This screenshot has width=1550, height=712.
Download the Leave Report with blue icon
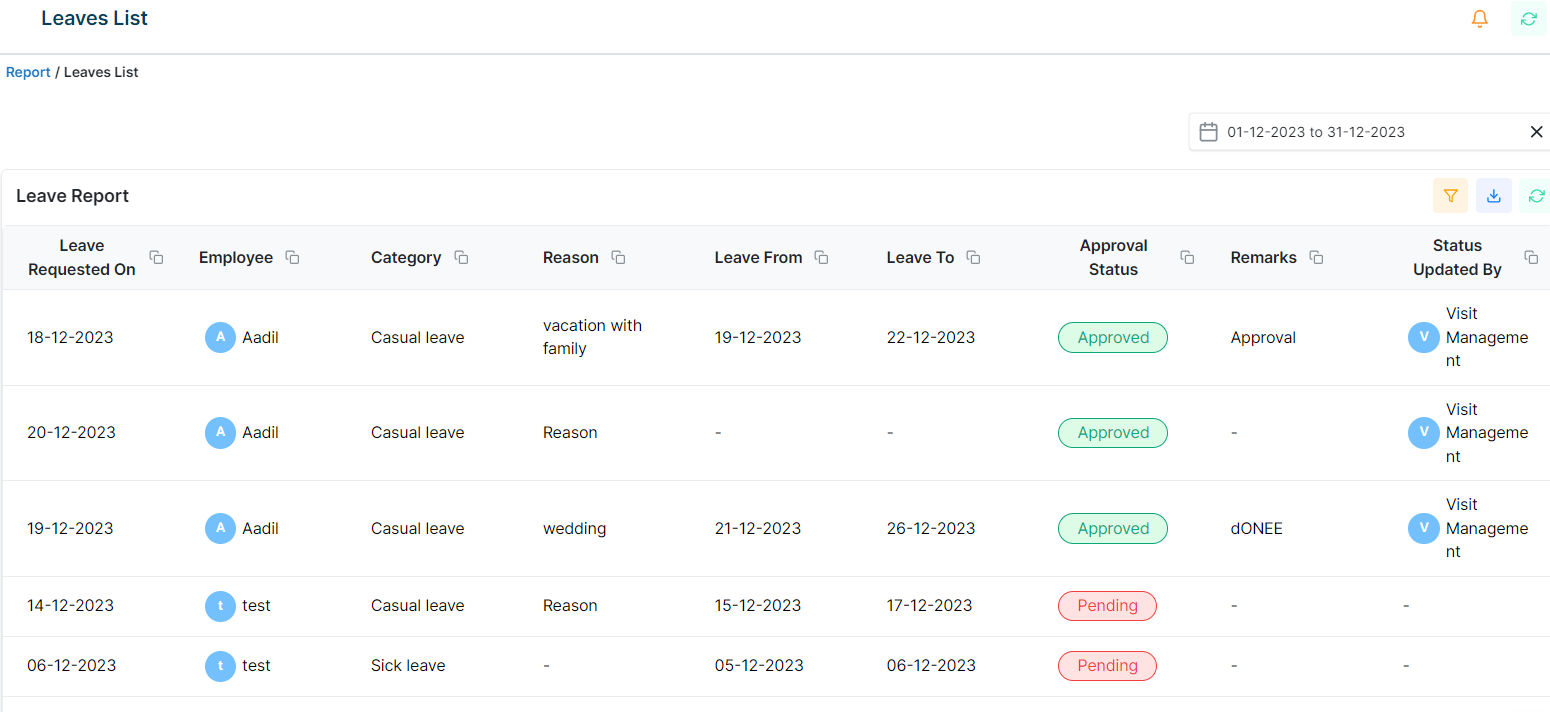point(1493,196)
